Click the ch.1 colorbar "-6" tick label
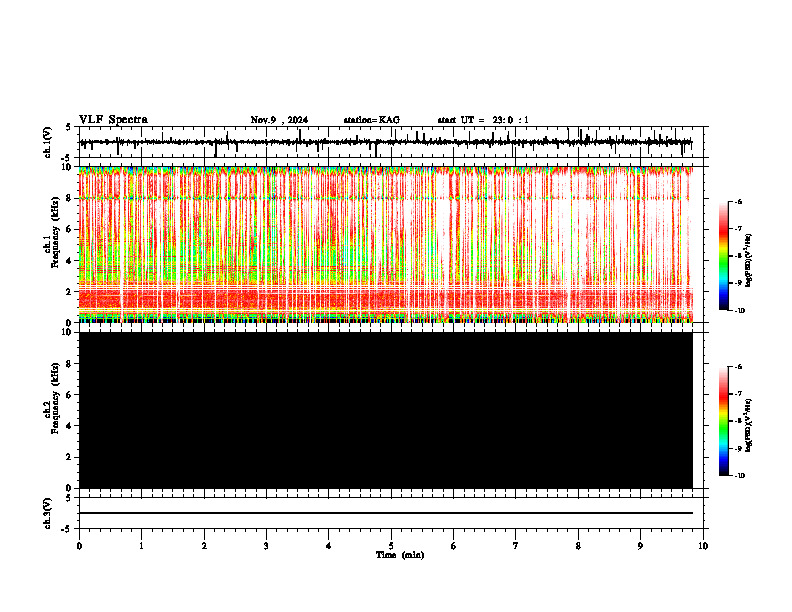This screenshot has width=792, height=612. [738, 202]
